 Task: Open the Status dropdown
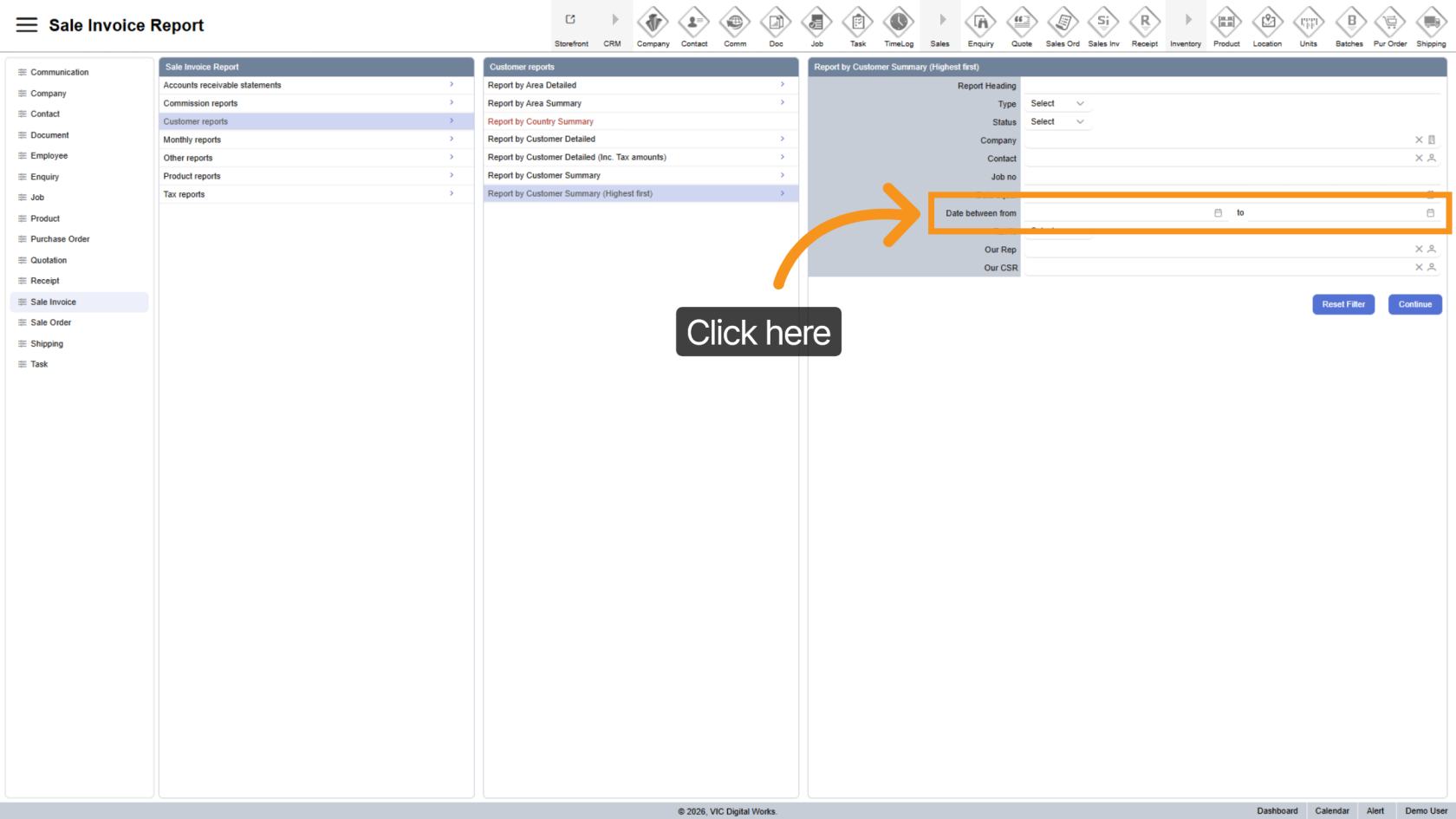pyautogui.click(x=1056, y=122)
